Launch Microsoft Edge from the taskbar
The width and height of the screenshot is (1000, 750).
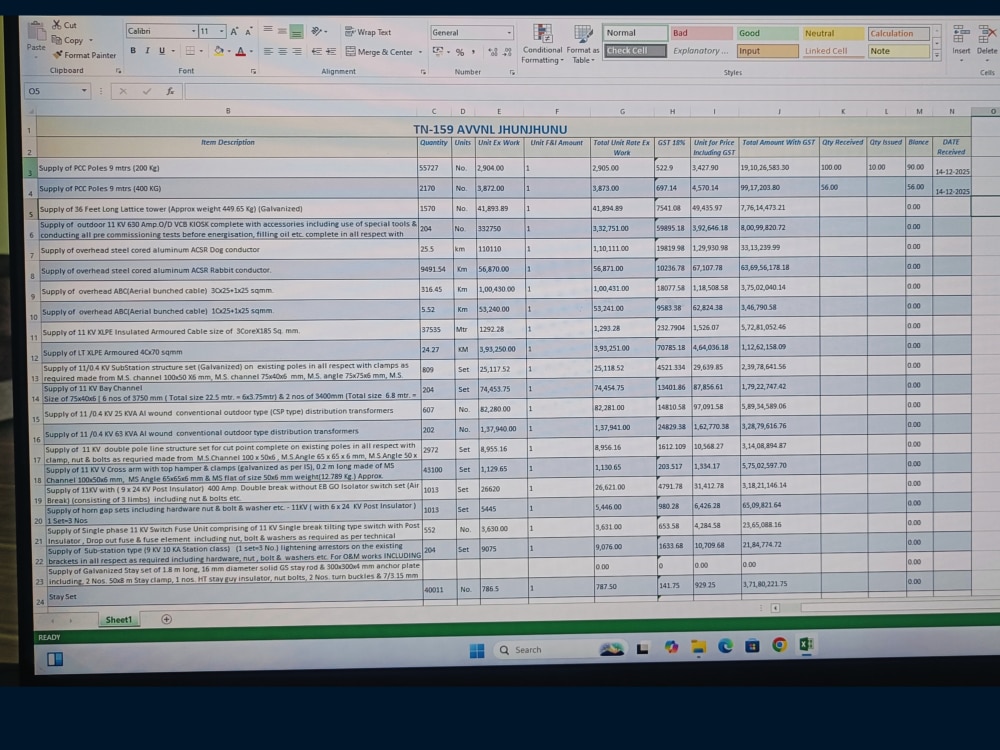tap(725, 647)
